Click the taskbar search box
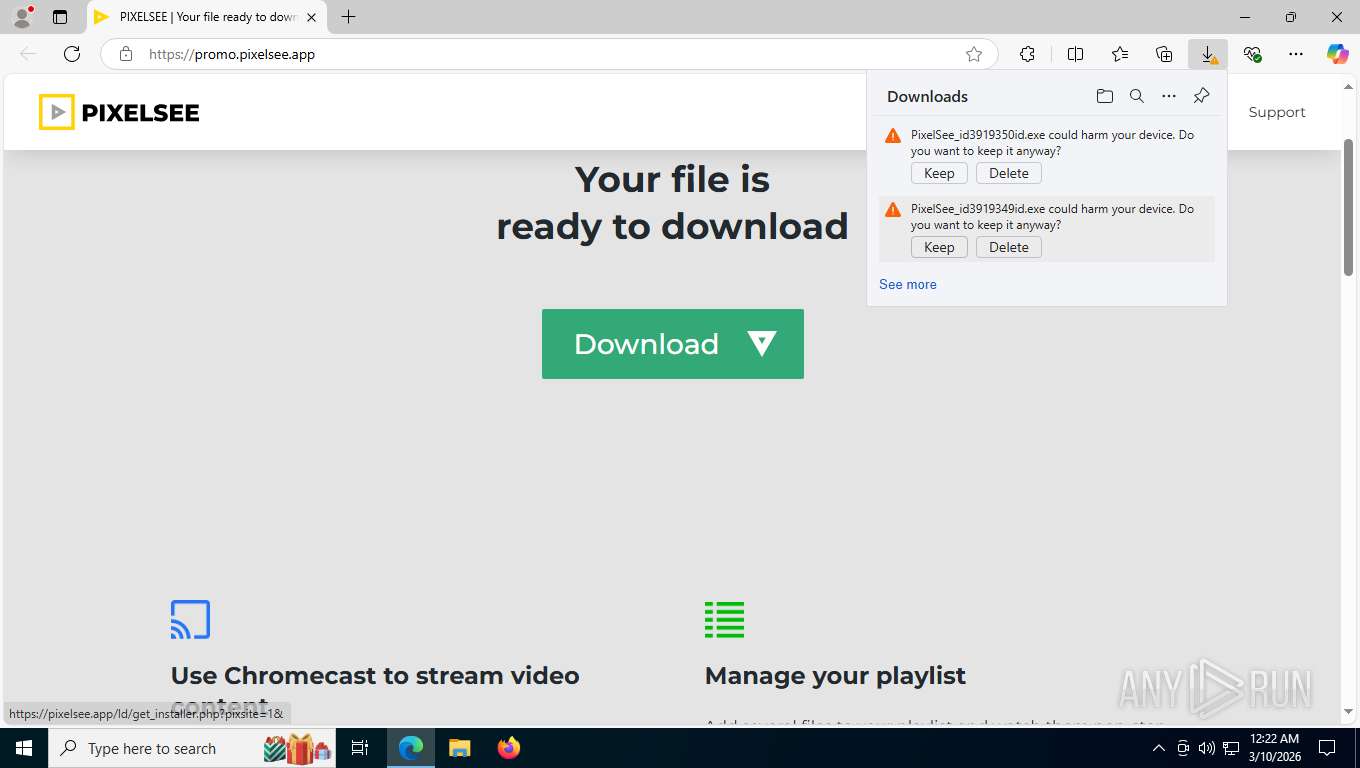The height and width of the screenshot is (768, 1360). point(193,748)
